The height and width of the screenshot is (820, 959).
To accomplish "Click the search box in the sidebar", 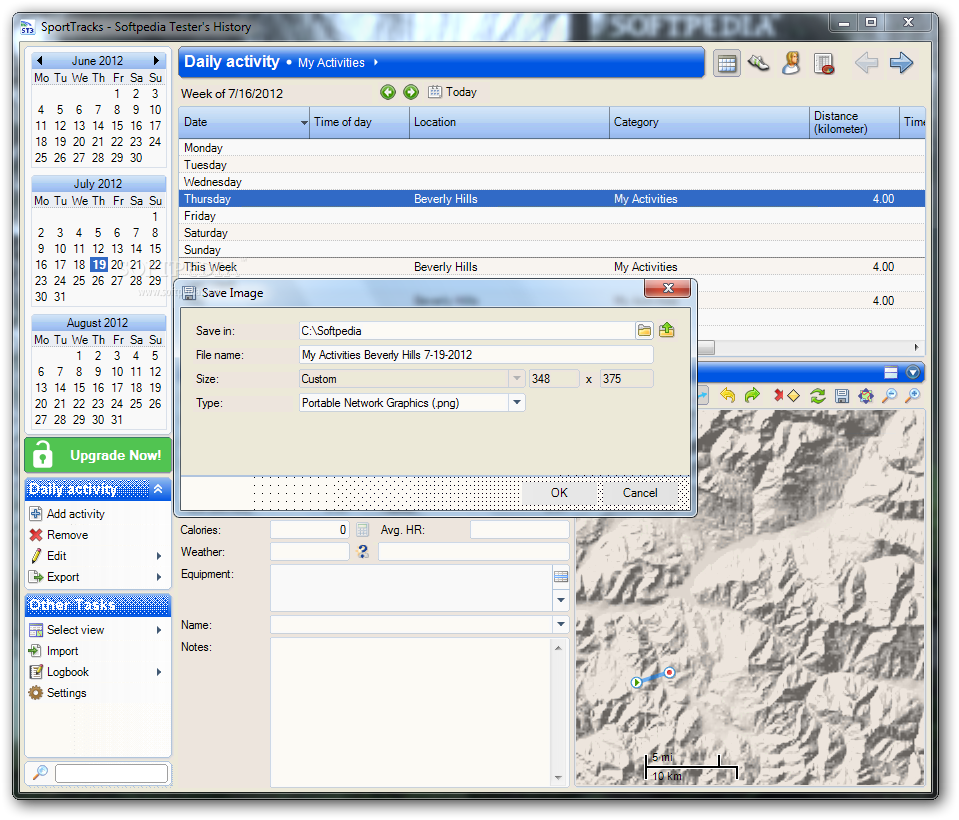I will coord(111,774).
